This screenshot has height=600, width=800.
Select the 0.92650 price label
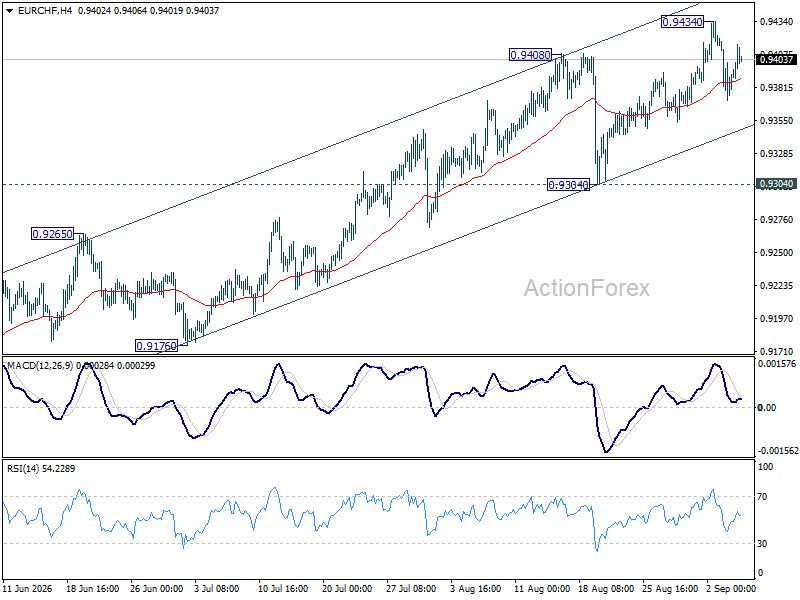point(53,234)
